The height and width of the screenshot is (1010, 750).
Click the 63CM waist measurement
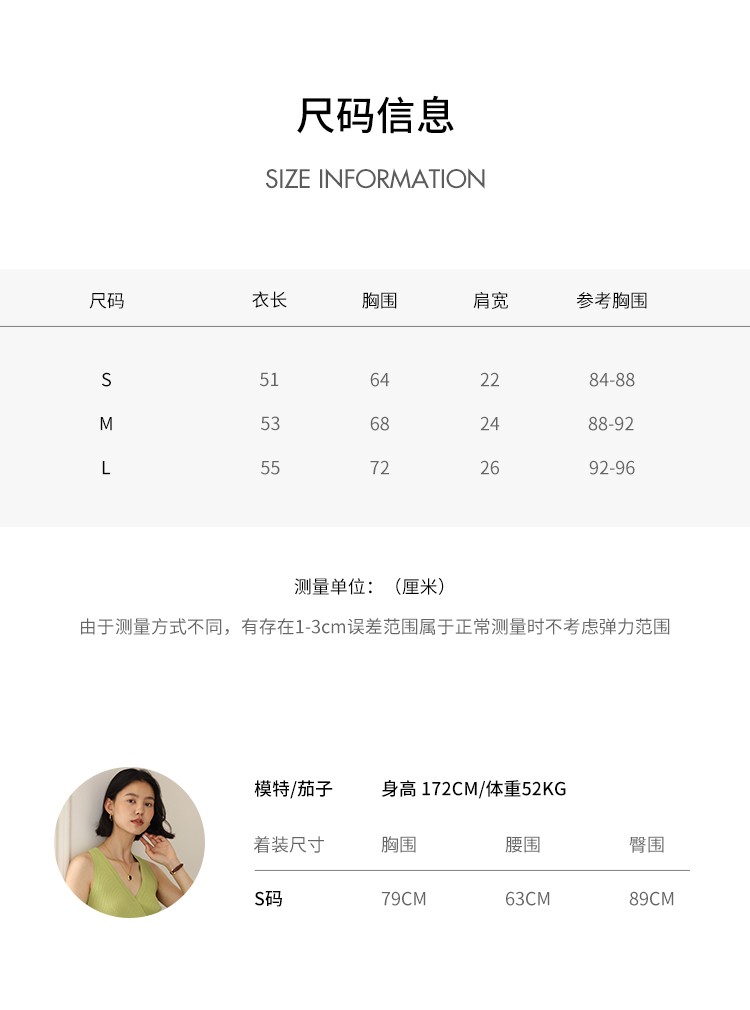pyautogui.click(x=528, y=899)
